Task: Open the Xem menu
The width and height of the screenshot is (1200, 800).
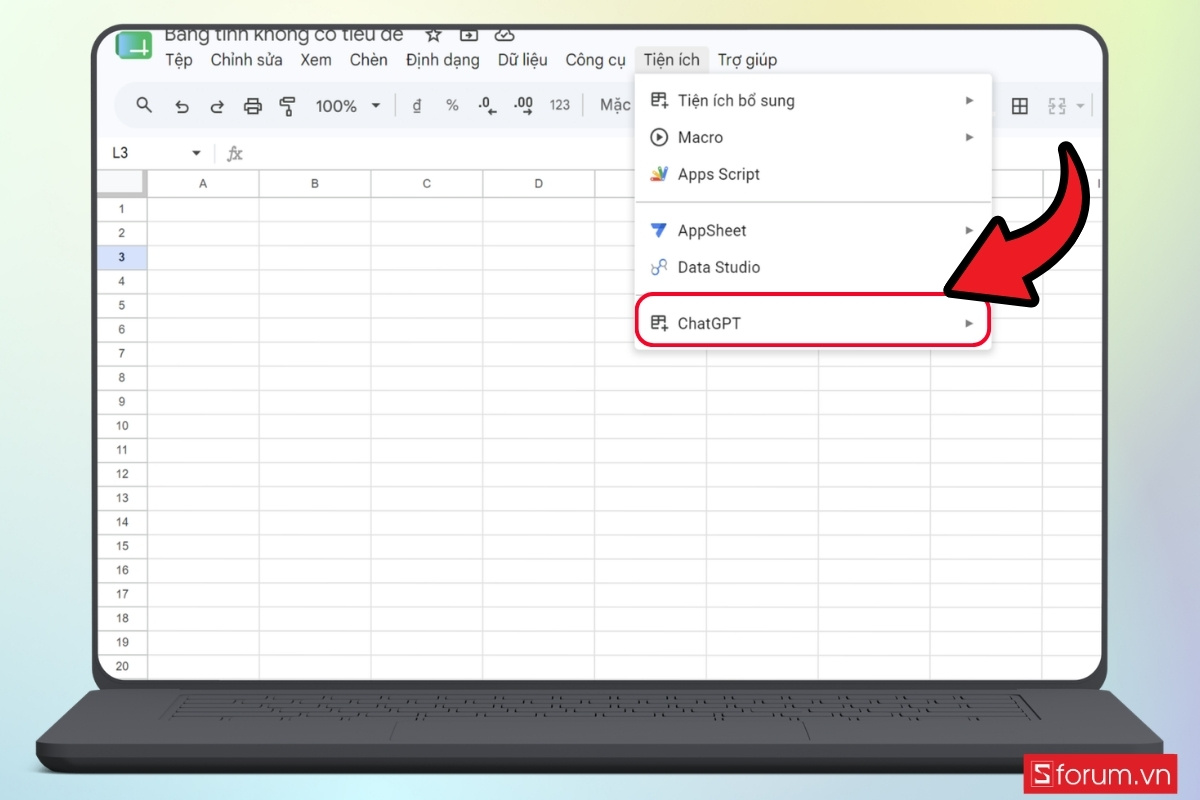Action: pos(316,60)
